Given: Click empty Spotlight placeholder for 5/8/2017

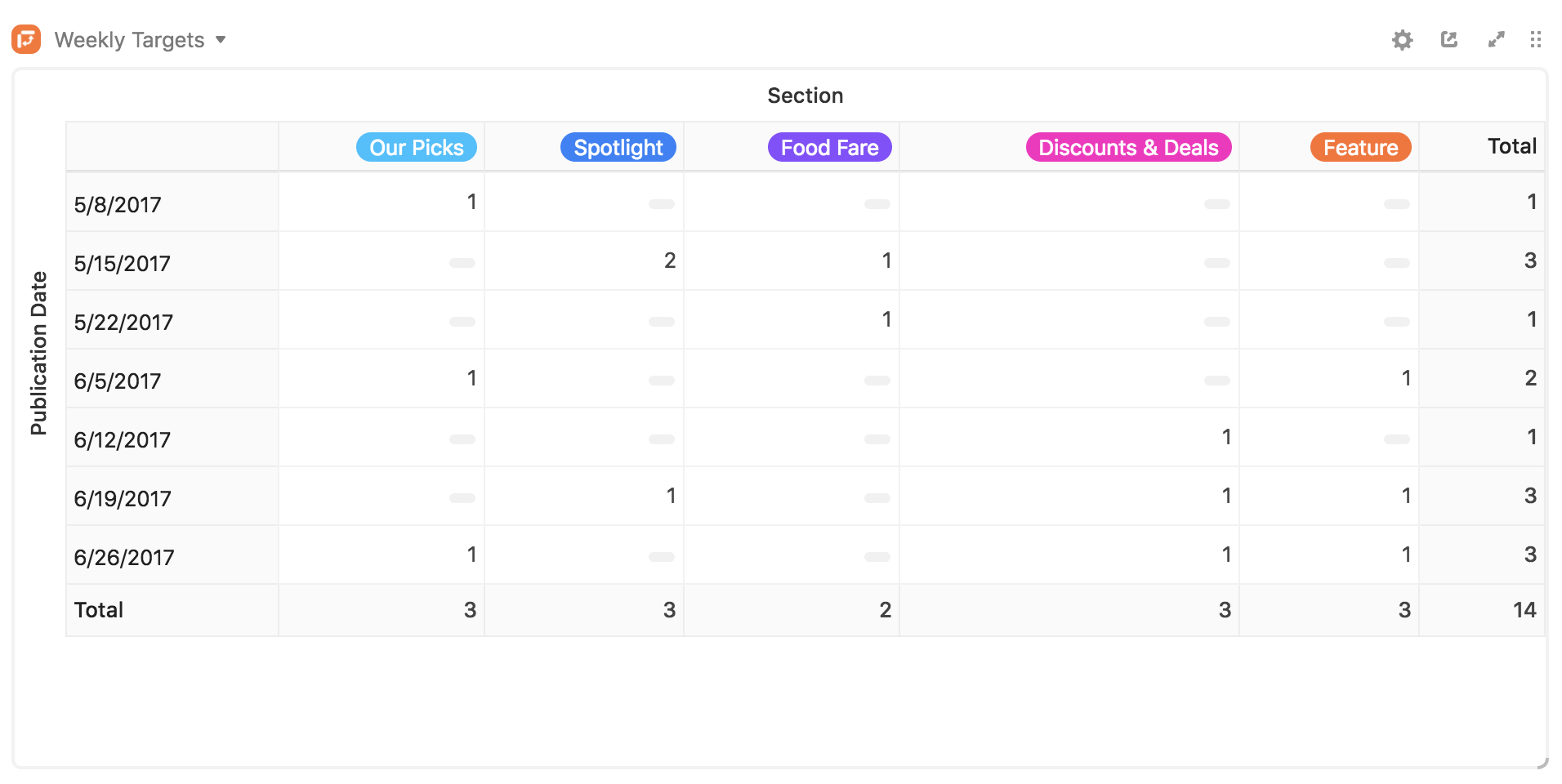Looking at the screenshot, I should 662,204.
